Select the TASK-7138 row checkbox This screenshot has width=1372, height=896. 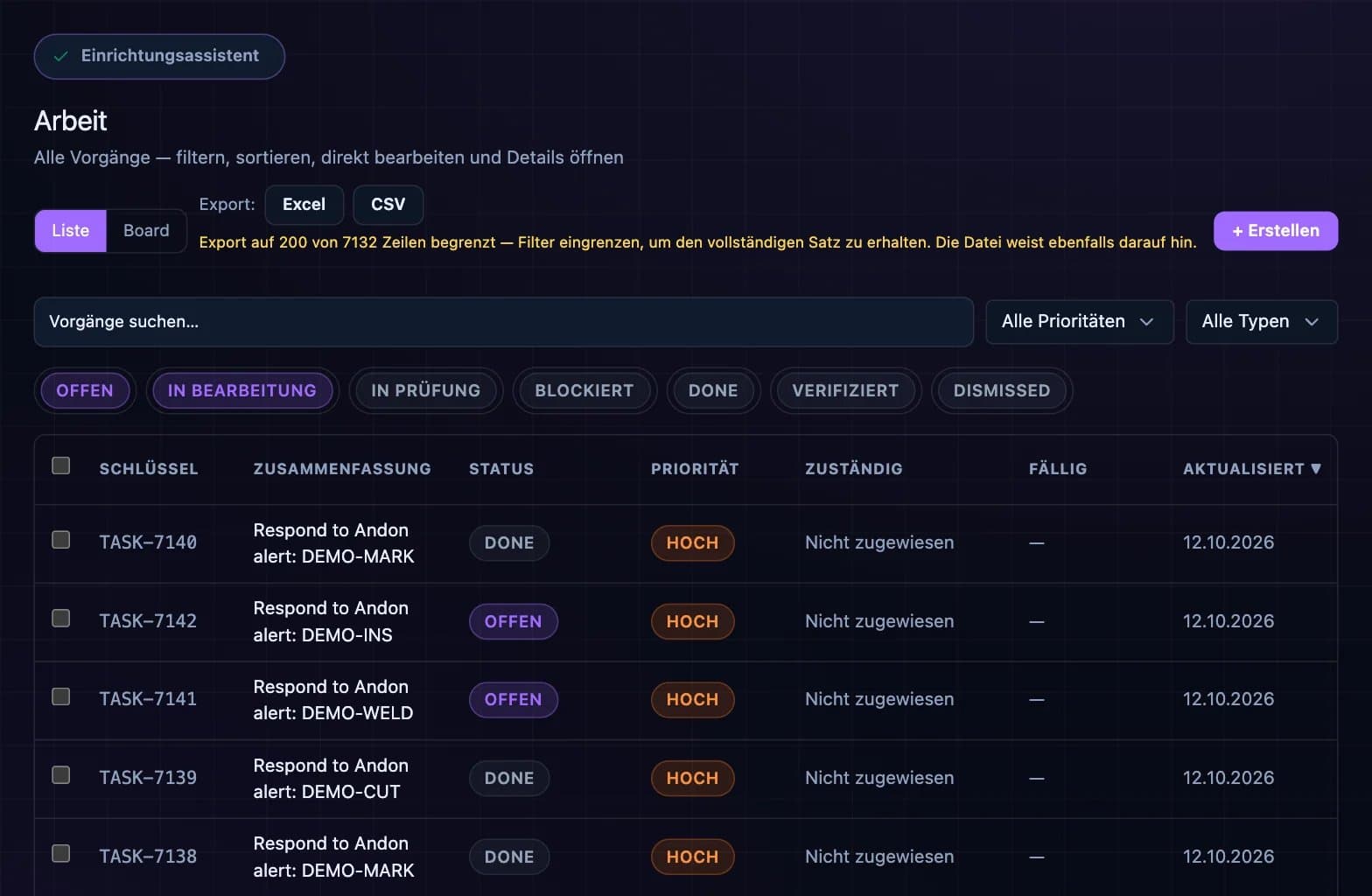(x=60, y=852)
